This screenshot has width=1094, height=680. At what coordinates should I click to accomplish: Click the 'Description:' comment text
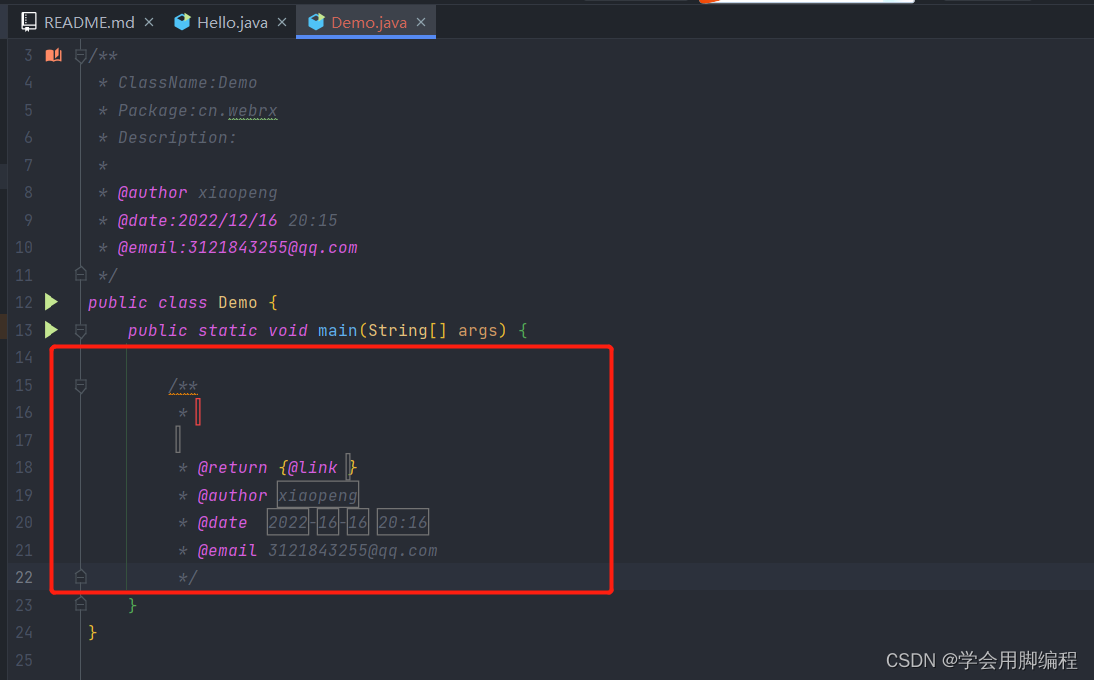click(x=177, y=137)
